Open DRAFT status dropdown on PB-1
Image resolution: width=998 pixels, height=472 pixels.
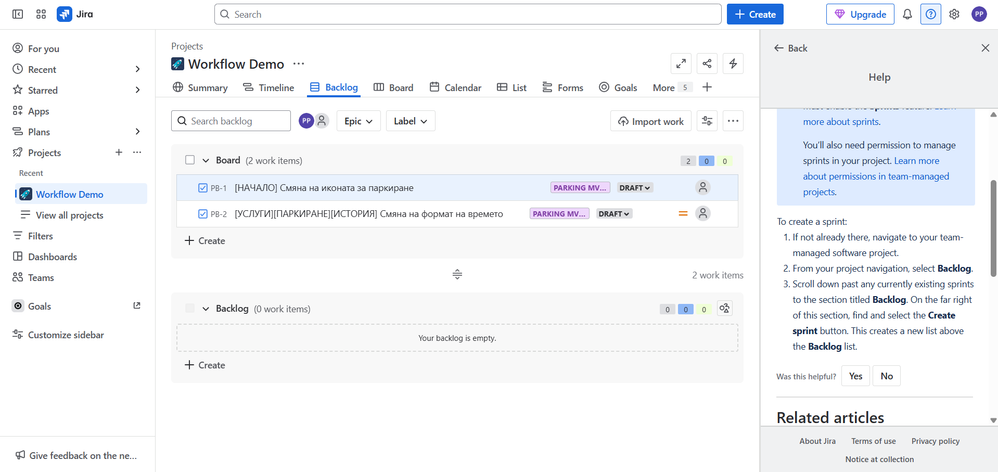pyautogui.click(x=635, y=188)
